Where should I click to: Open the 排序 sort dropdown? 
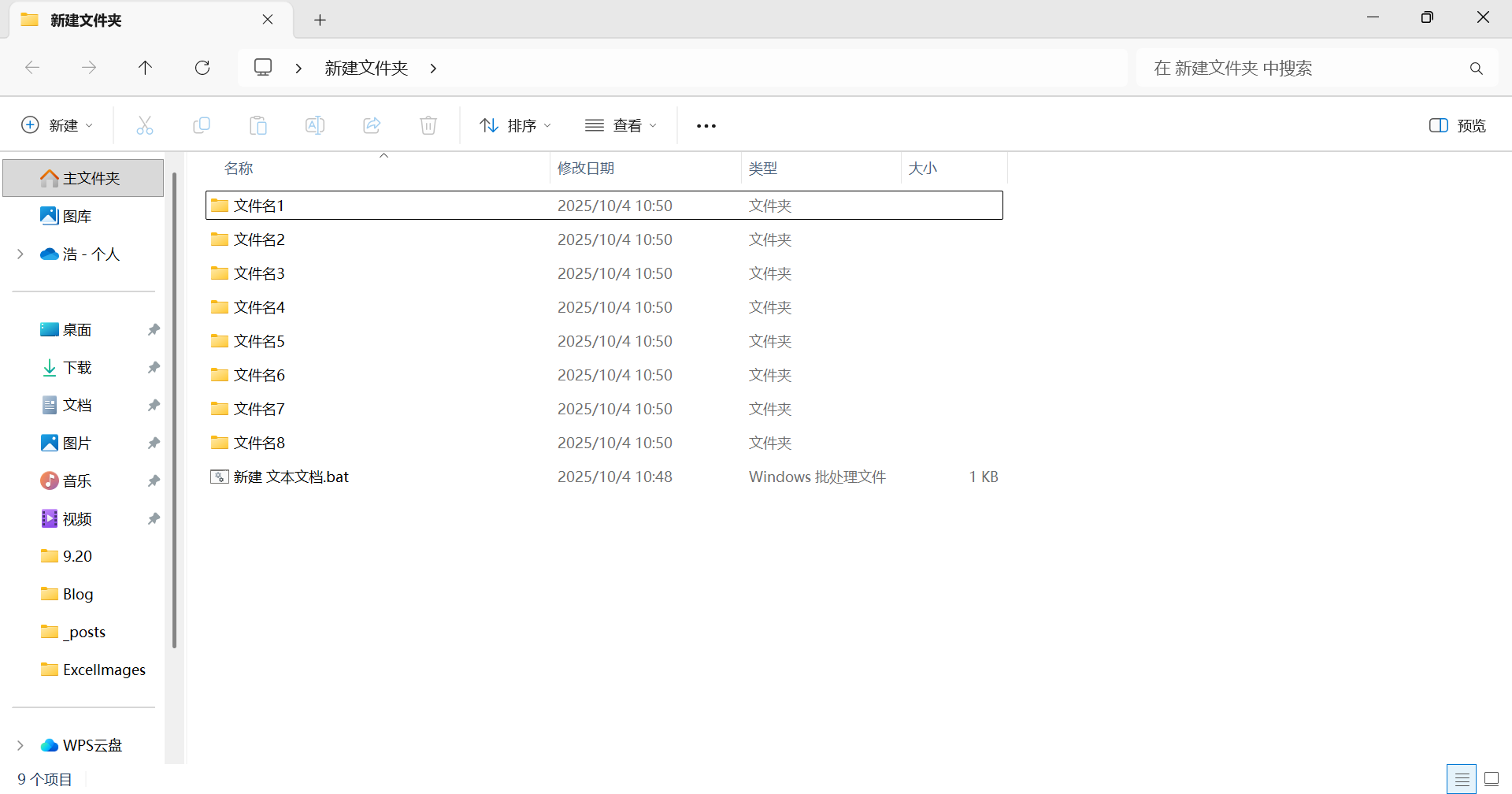[x=516, y=125]
